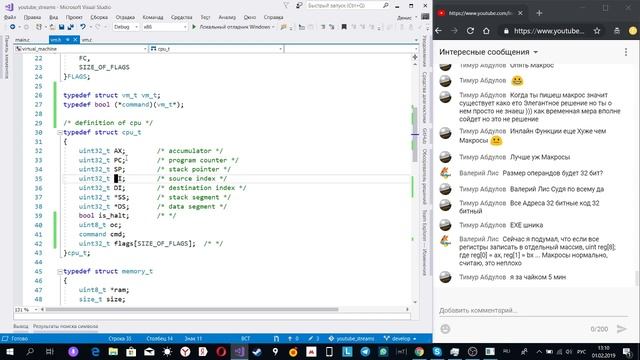Send the chat message arrow icon
The width and height of the screenshot is (640, 360).
pos(621,329)
